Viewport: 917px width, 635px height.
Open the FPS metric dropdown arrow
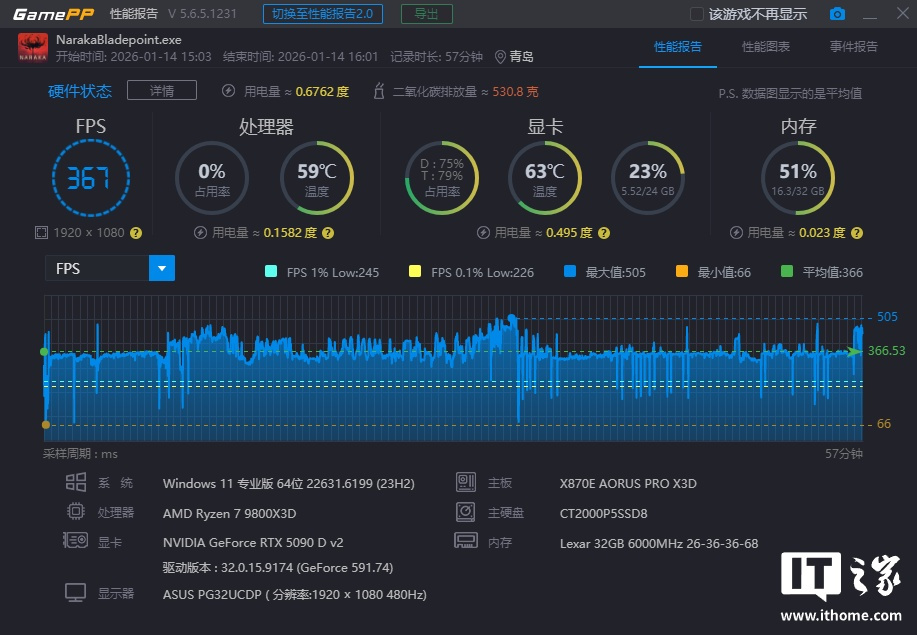(x=162, y=268)
